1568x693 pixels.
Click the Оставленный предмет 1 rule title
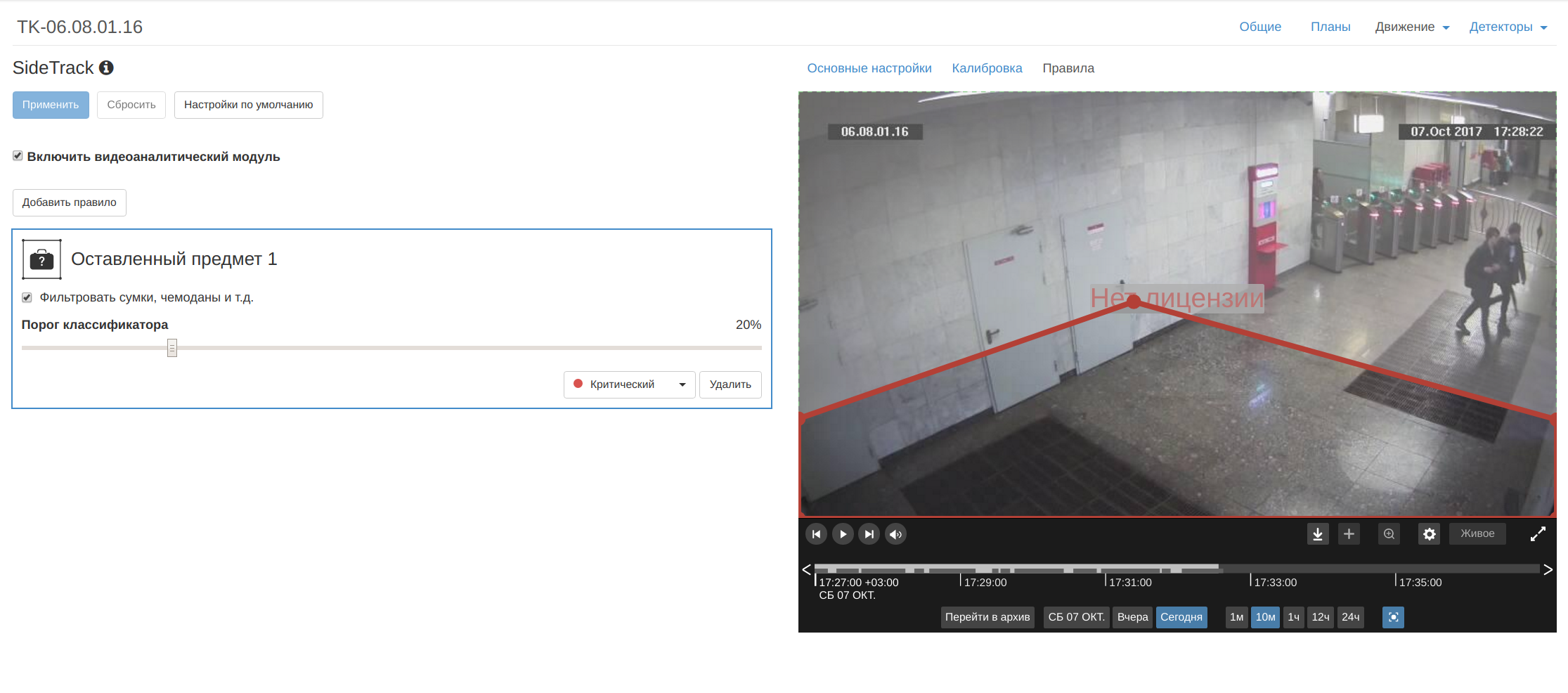[174, 259]
